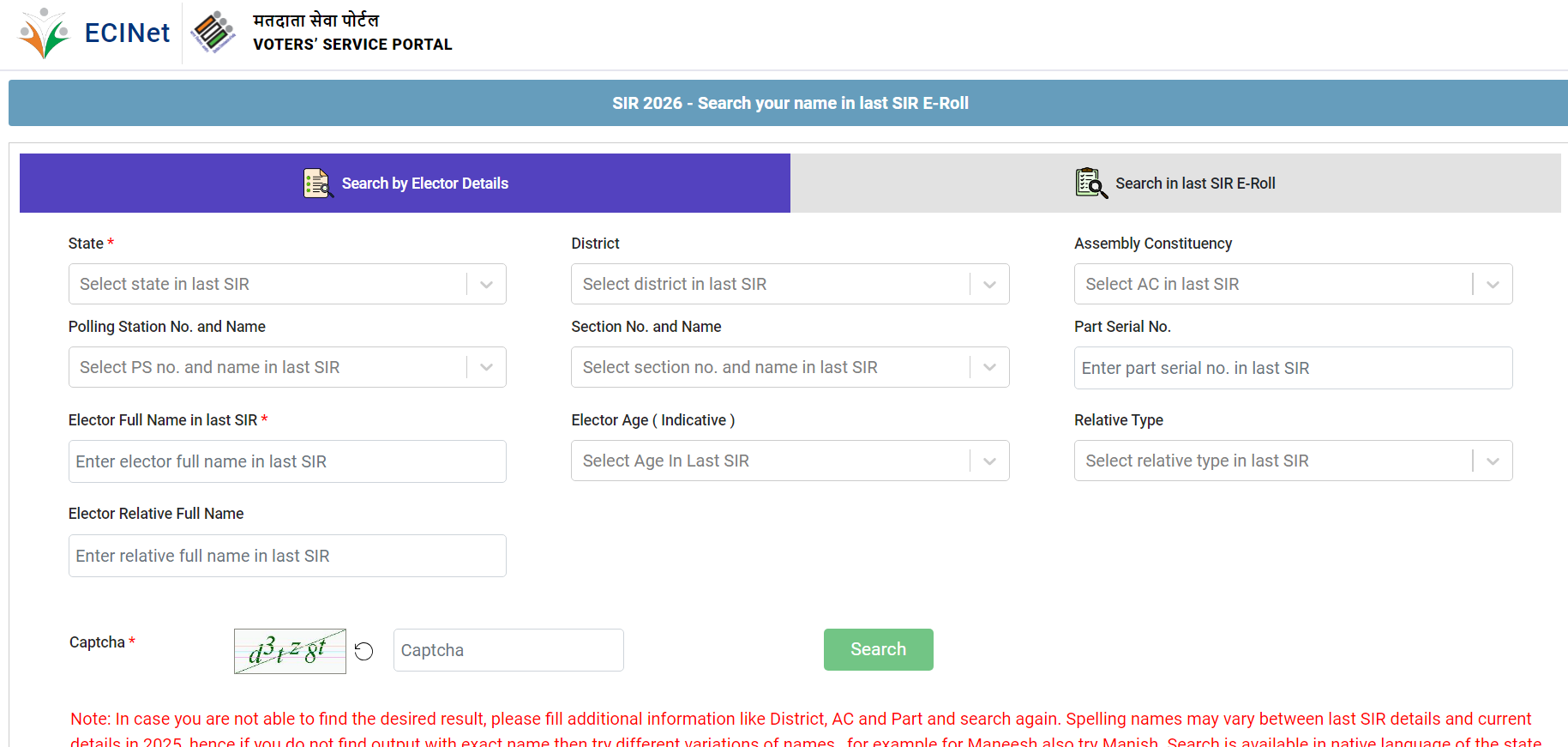Click the Part Serial No. input field
1568x747 pixels.
click(x=1293, y=368)
